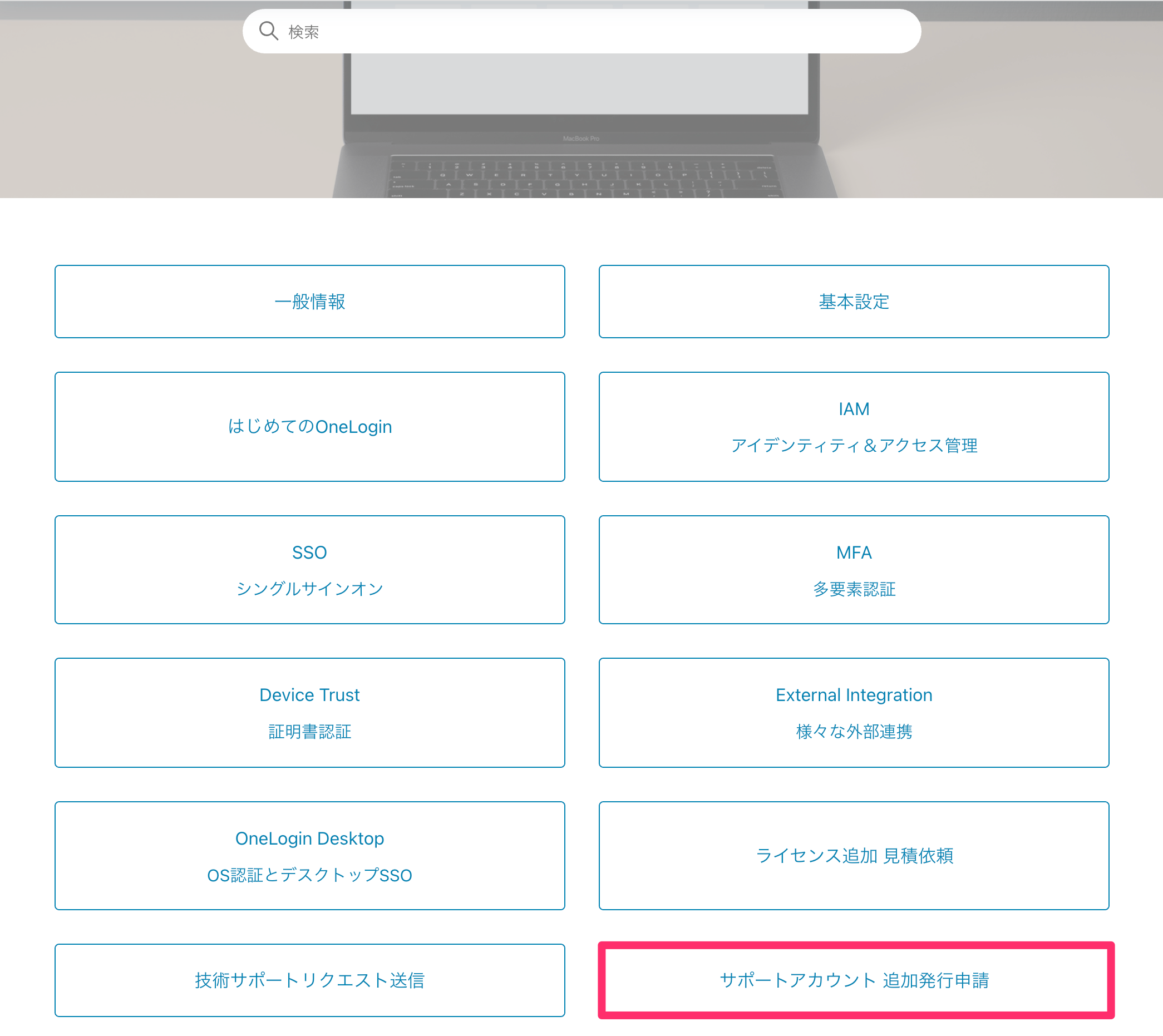Click the 多要素認証 subtitle text
The height and width of the screenshot is (1036, 1163).
tap(854, 589)
